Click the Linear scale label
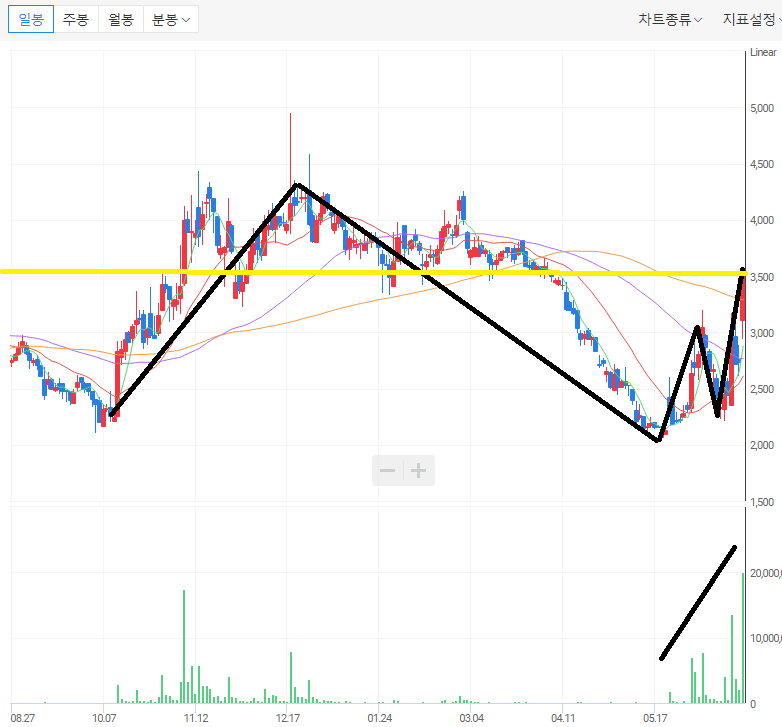The height and width of the screenshot is (727, 782). (763, 52)
